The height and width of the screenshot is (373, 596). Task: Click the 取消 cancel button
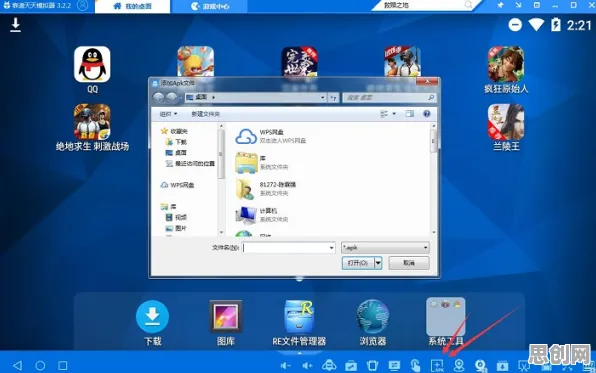click(x=409, y=263)
